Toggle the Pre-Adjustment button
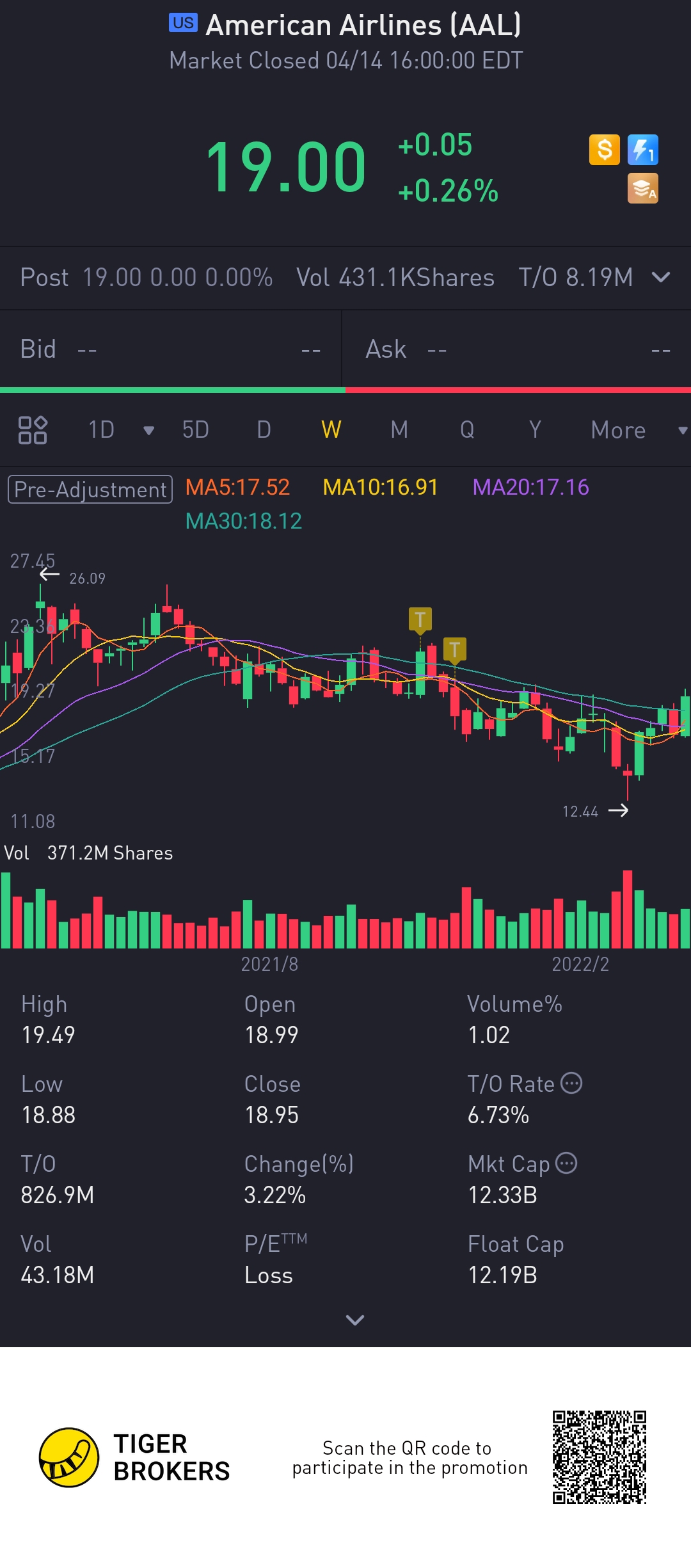Image resolution: width=691 pixels, height=1568 pixels. [x=90, y=490]
